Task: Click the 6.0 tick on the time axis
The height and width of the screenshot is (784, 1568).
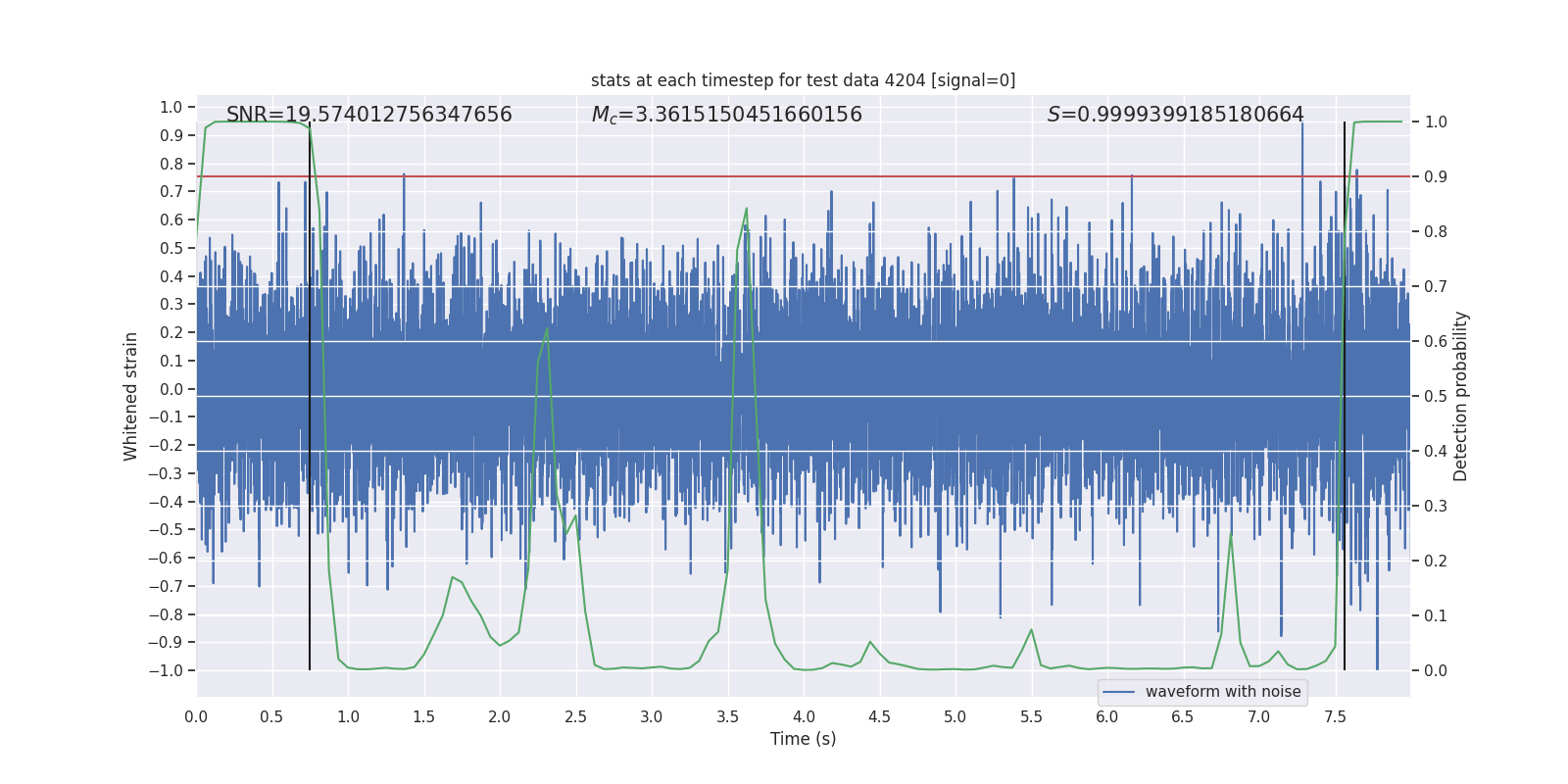Action: tap(1107, 716)
